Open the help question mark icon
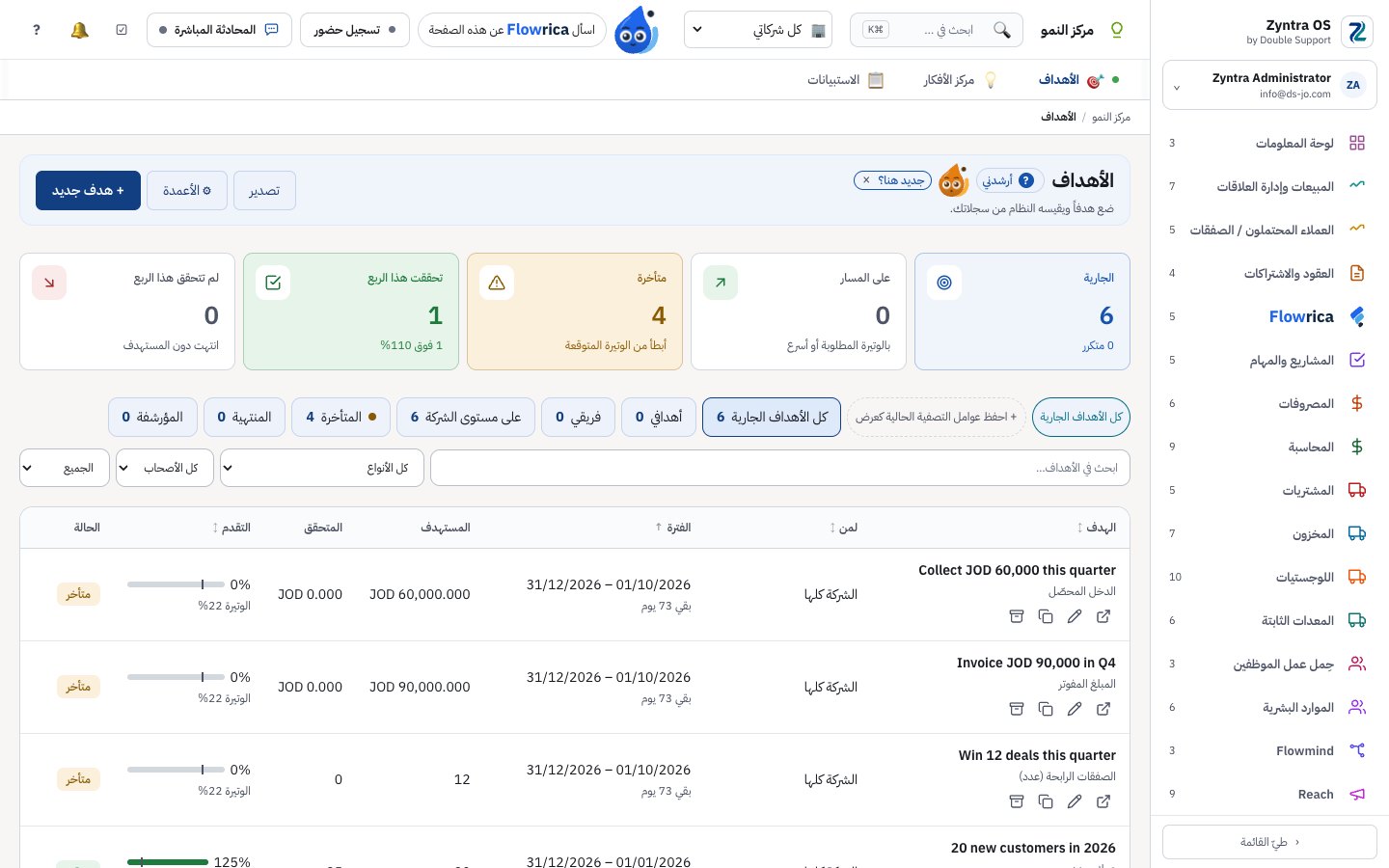Screen dimensions: 1389x868 pos(37,30)
